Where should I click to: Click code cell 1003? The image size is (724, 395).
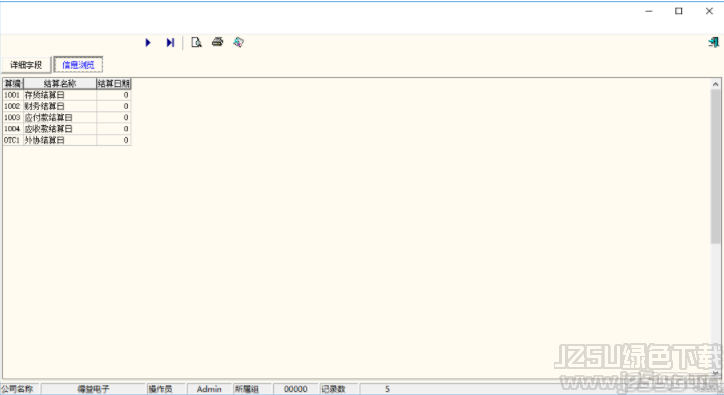(13, 117)
